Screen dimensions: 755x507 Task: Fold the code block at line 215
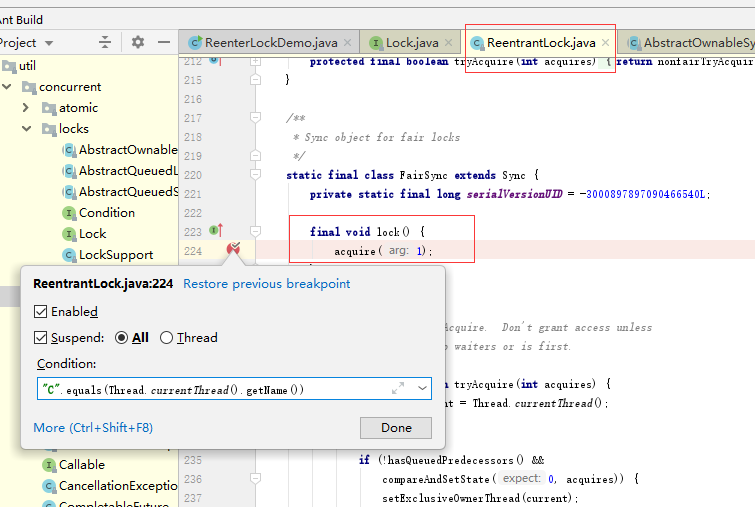(x=256, y=80)
